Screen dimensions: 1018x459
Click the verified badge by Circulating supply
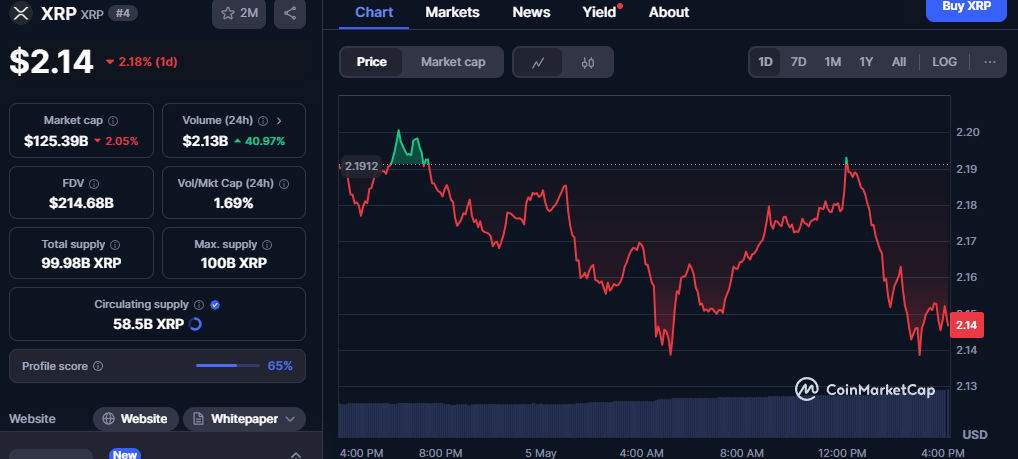(216, 304)
